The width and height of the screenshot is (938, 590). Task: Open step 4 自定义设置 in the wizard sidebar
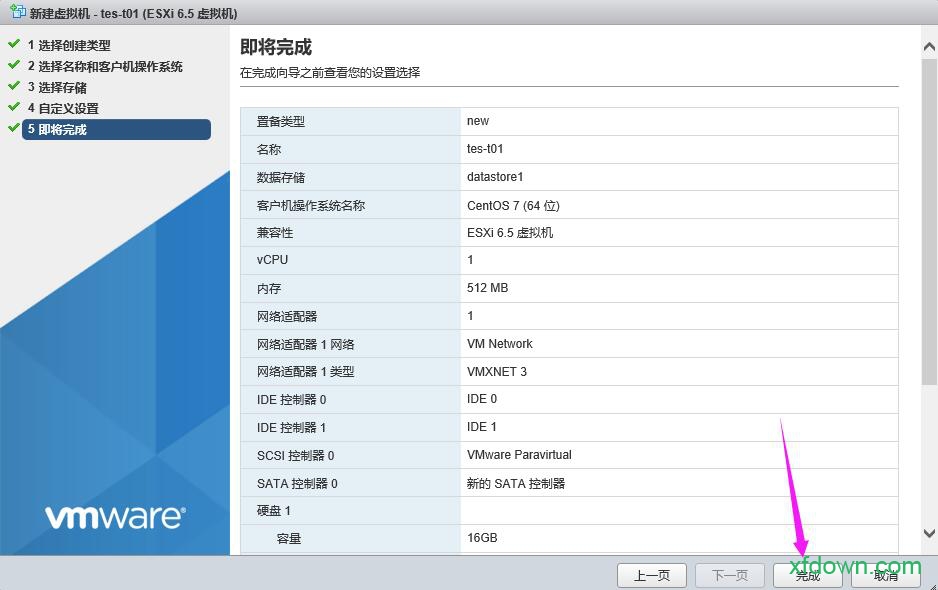pyautogui.click(x=66, y=108)
